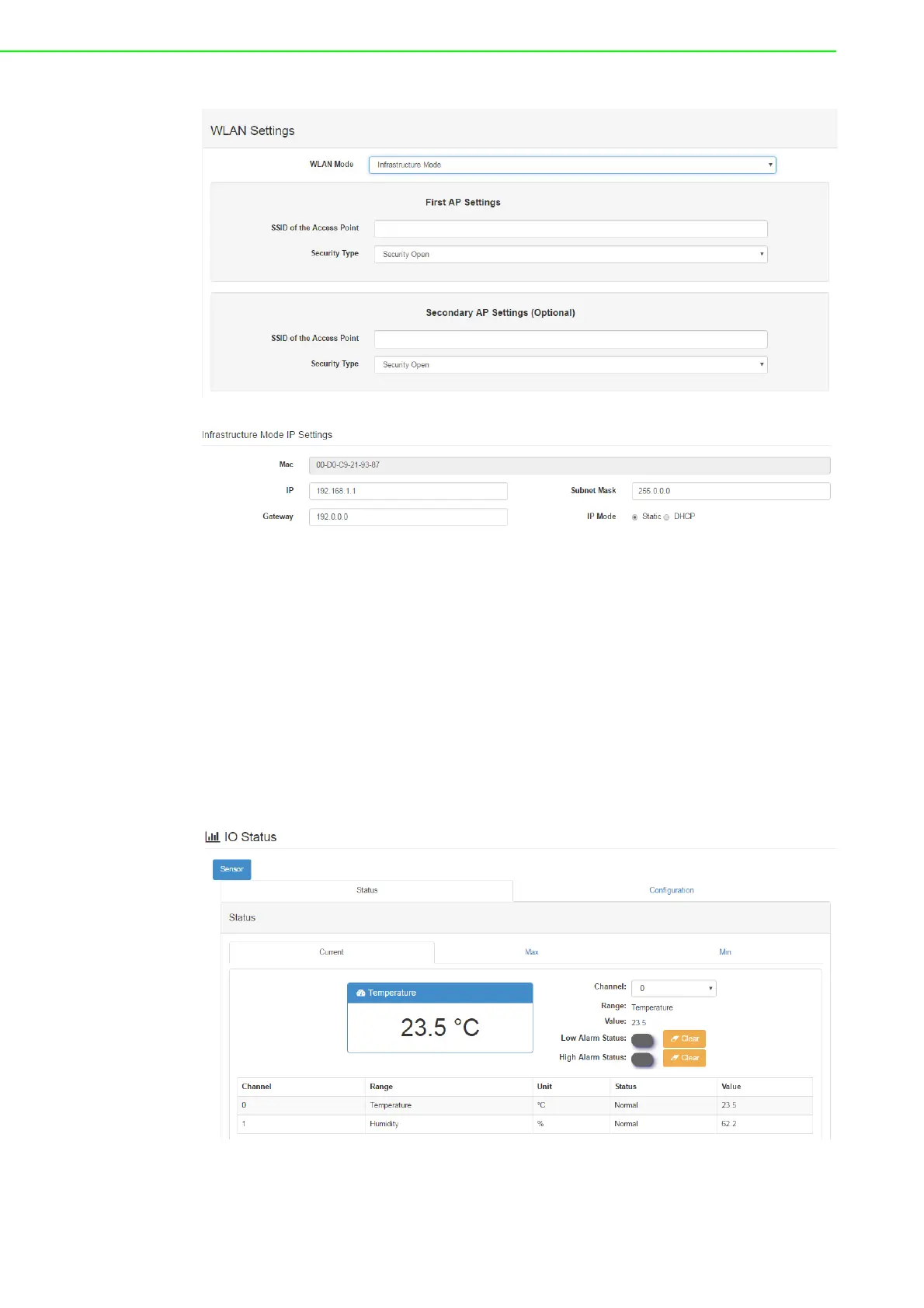Screen dimensions: 924x1308
Task: Toggle the High Alarm Status indicator
Action: 642,1059
